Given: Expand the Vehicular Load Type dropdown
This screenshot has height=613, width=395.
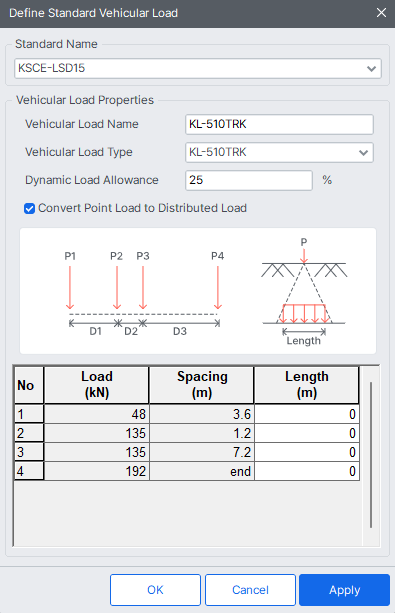Looking at the screenshot, I should coord(279,152).
